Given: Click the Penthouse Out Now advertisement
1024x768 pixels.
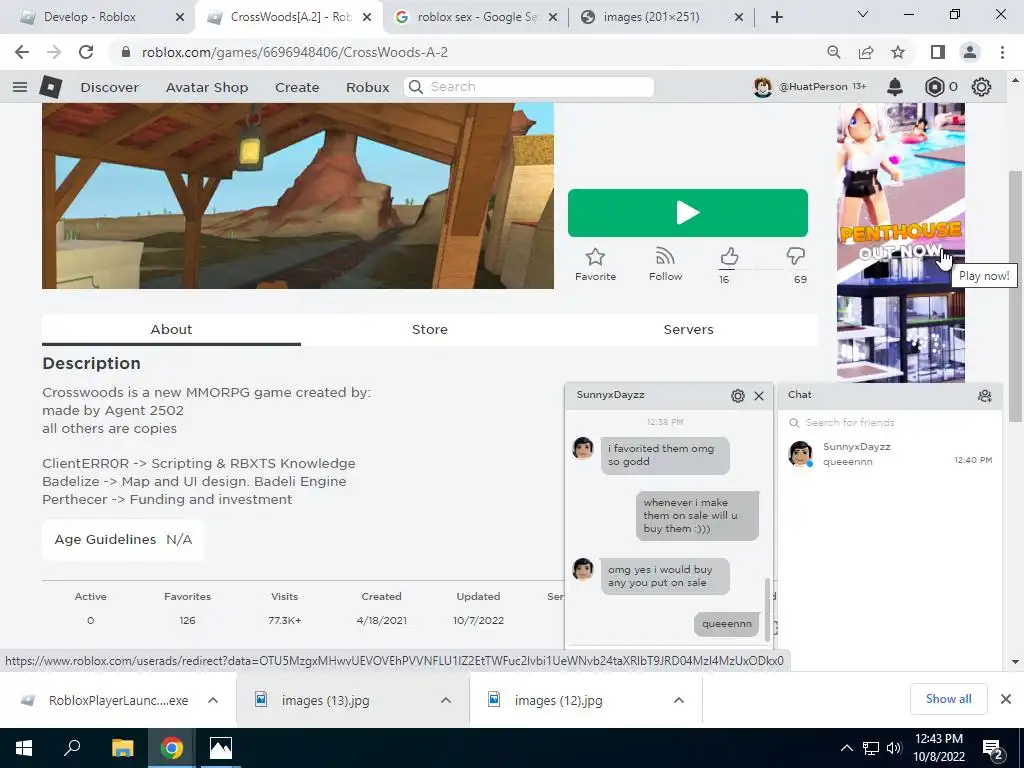Looking at the screenshot, I should [x=901, y=242].
